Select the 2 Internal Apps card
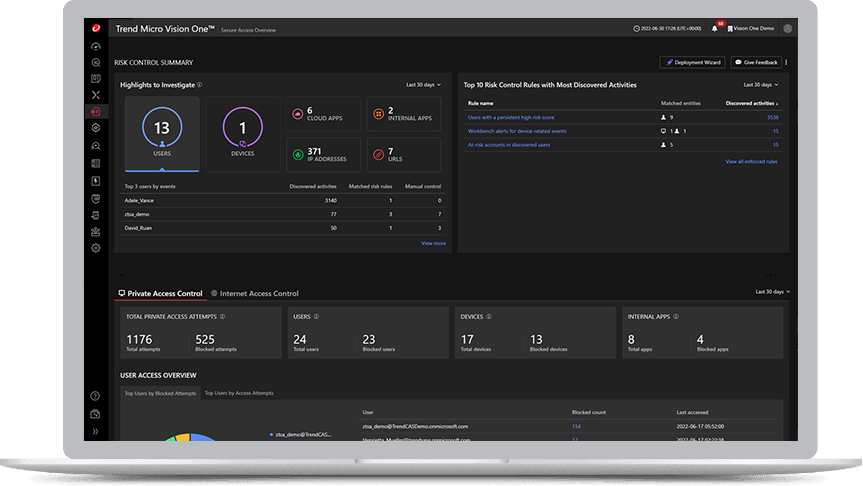This screenshot has height=486, width=863. [404, 114]
